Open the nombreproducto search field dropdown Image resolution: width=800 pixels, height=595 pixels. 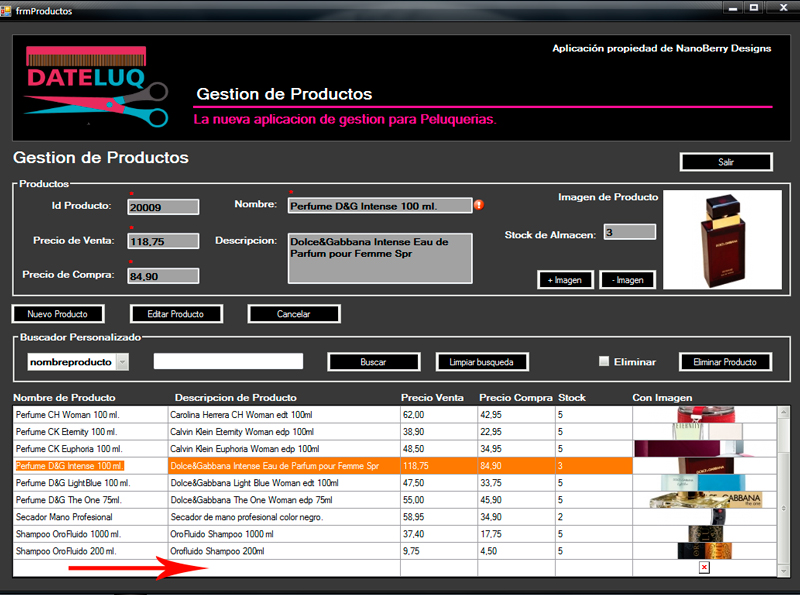(x=122, y=362)
